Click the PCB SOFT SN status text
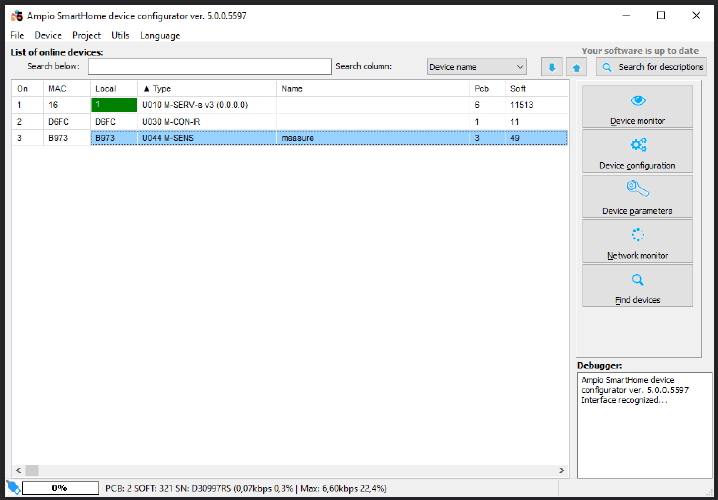The image size is (718, 500). click(246, 489)
